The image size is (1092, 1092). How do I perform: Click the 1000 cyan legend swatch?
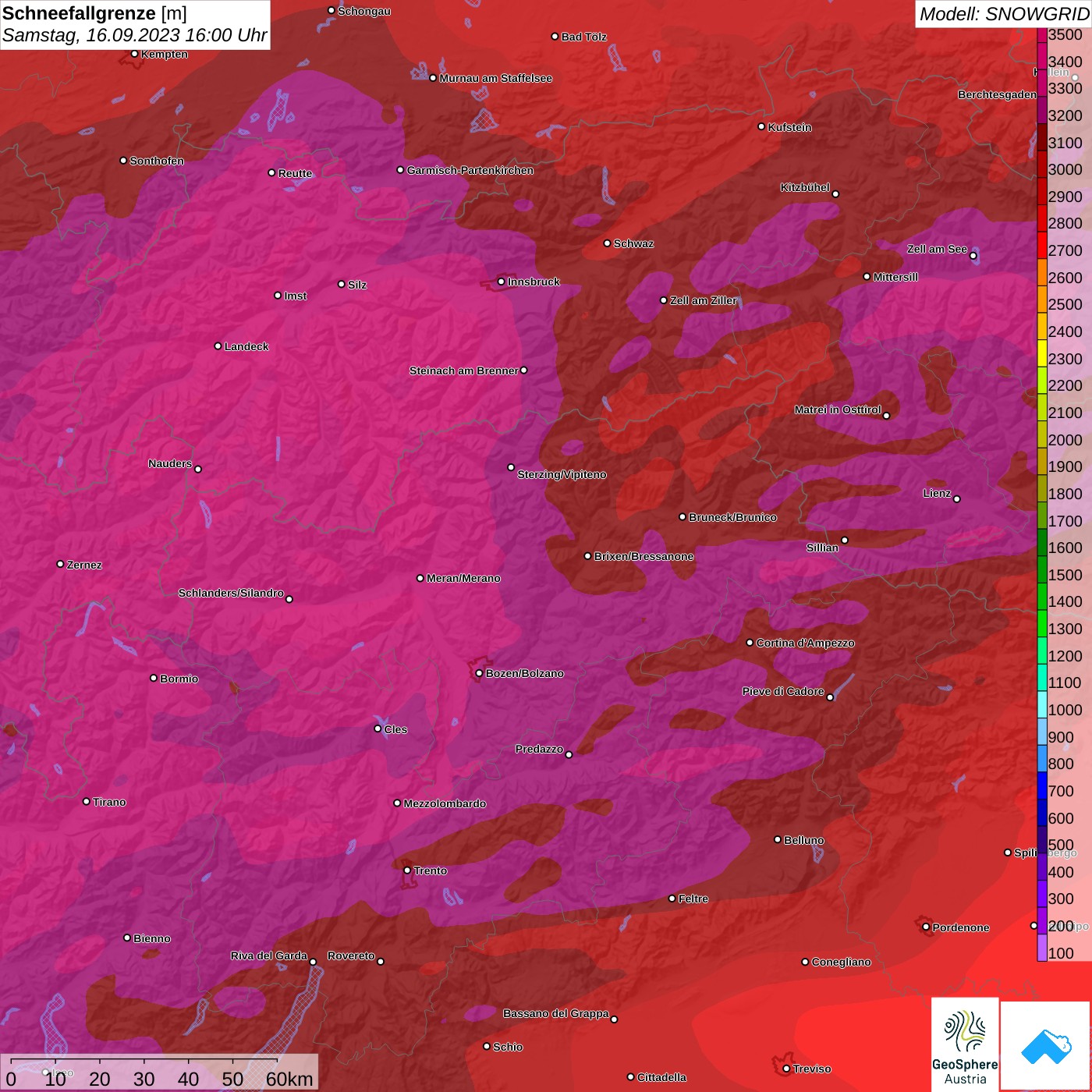pyautogui.click(x=1041, y=705)
